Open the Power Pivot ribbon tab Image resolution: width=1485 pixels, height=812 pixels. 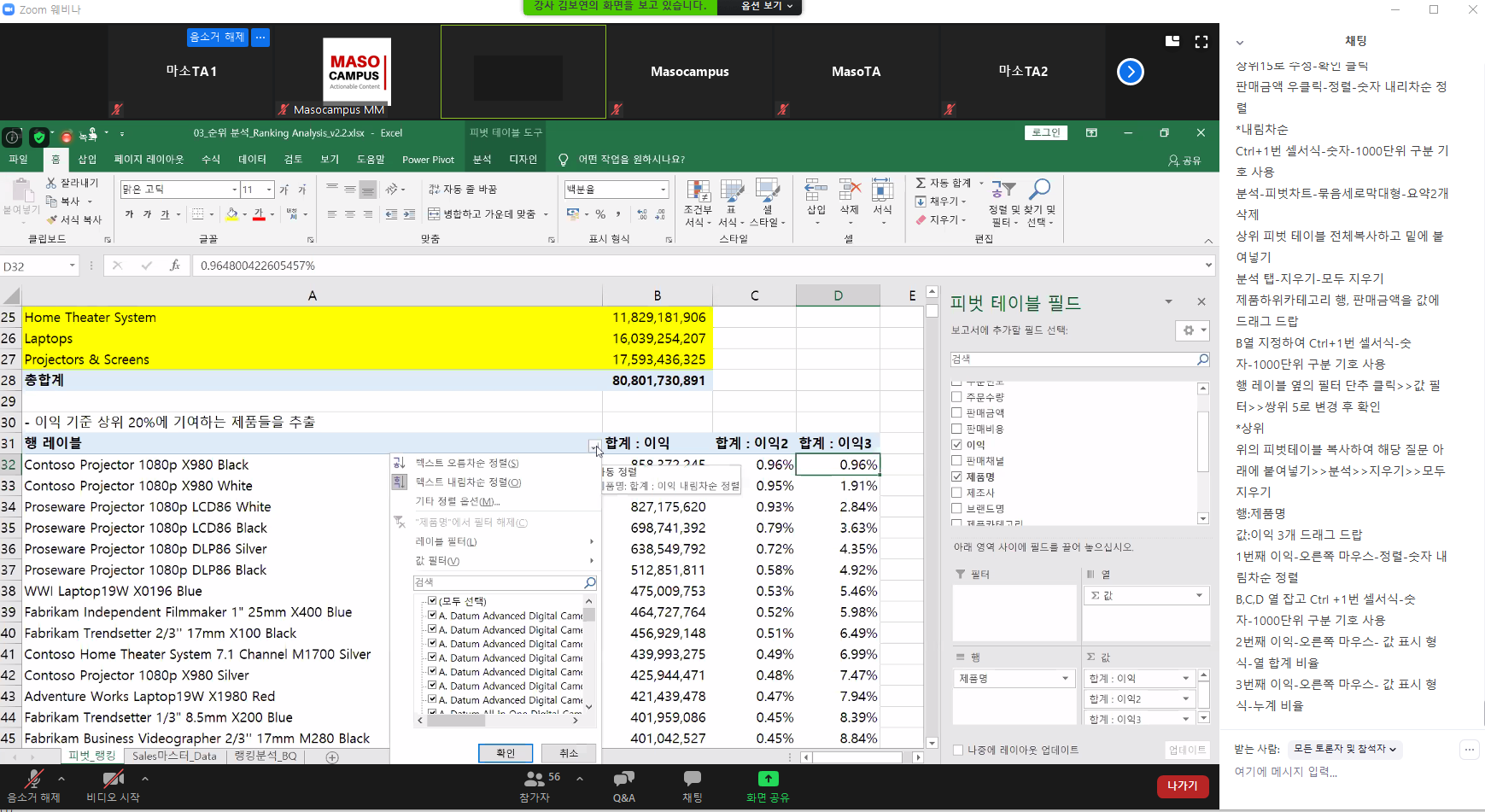click(x=428, y=160)
